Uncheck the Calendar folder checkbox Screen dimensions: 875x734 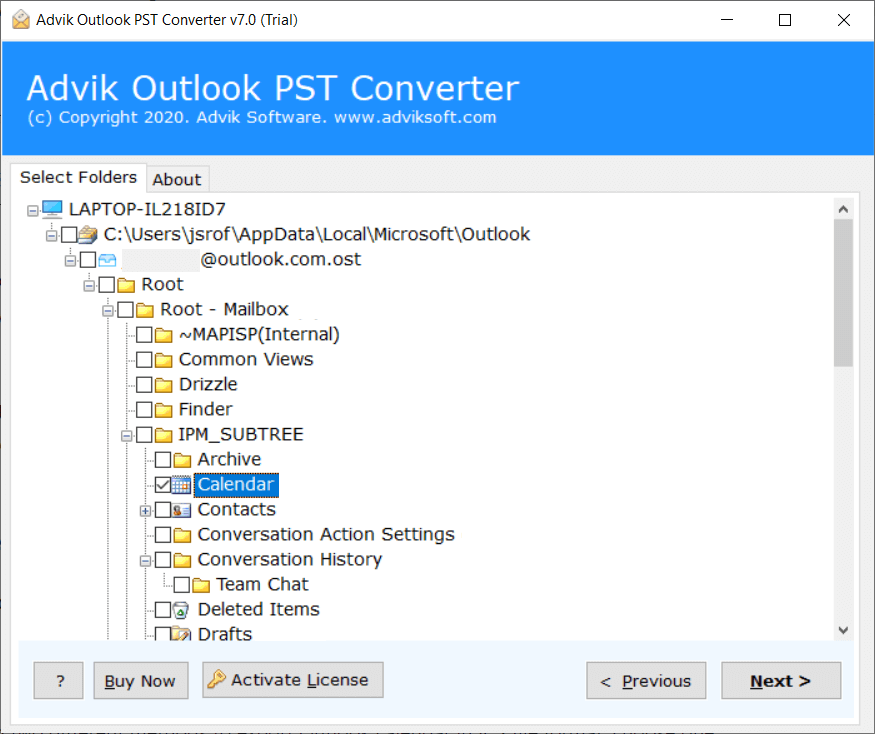[x=163, y=485]
